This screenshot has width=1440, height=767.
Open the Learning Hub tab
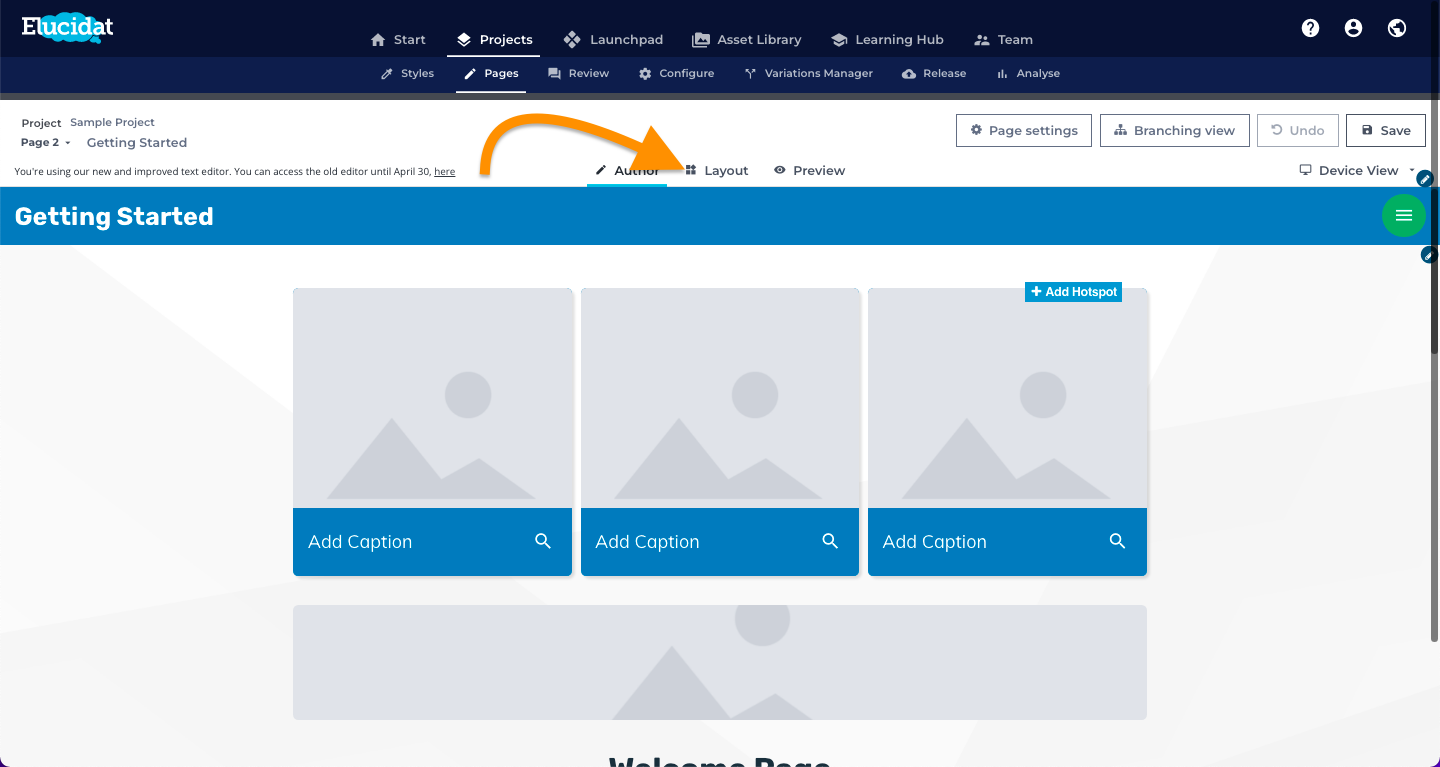pos(887,40)
